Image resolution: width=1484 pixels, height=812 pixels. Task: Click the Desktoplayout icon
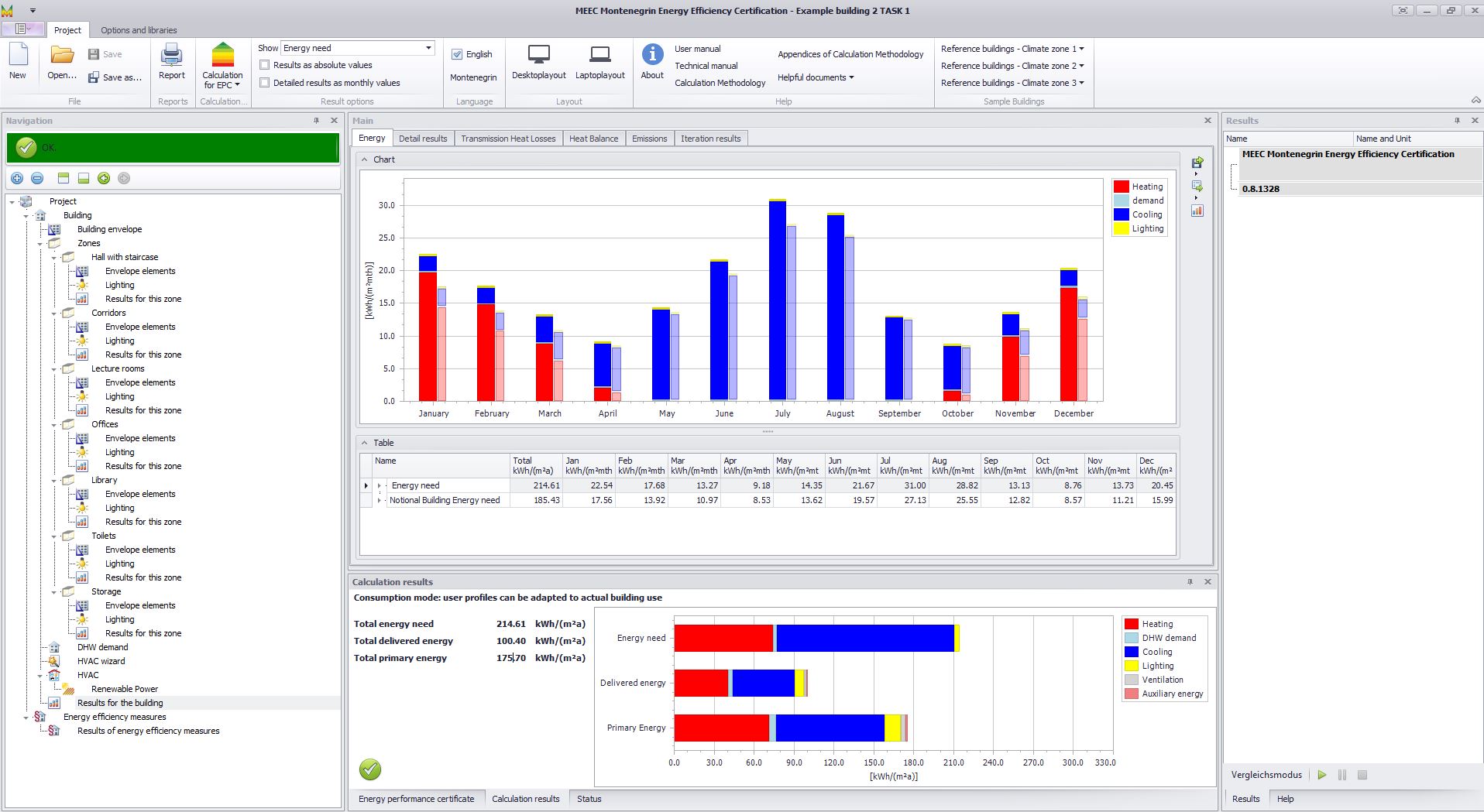tap(538, 62)
